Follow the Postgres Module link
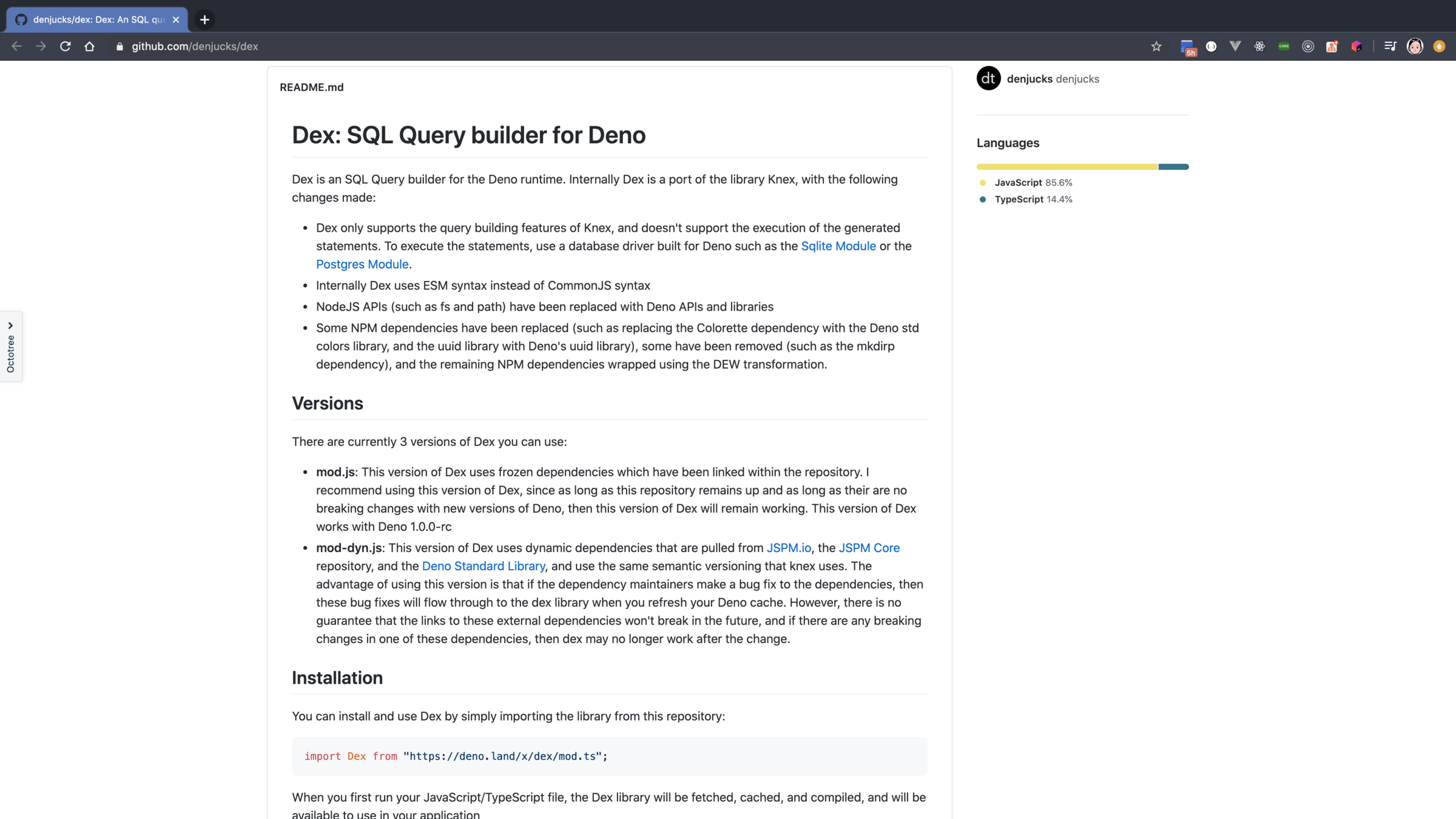This screenshot has height=819, width=1456. [362, 264]
